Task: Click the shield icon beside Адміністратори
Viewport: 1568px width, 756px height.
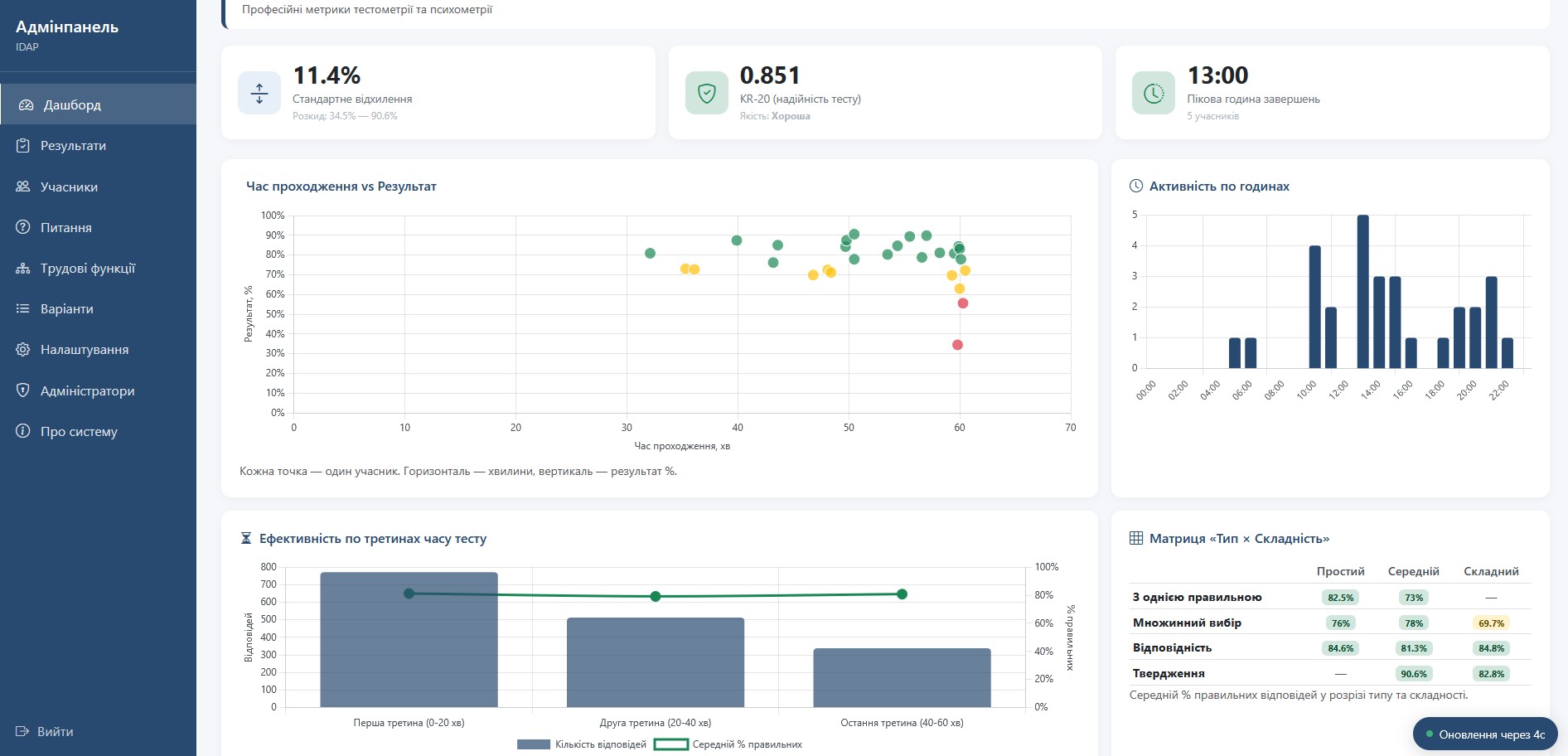Action: [23, 390]
